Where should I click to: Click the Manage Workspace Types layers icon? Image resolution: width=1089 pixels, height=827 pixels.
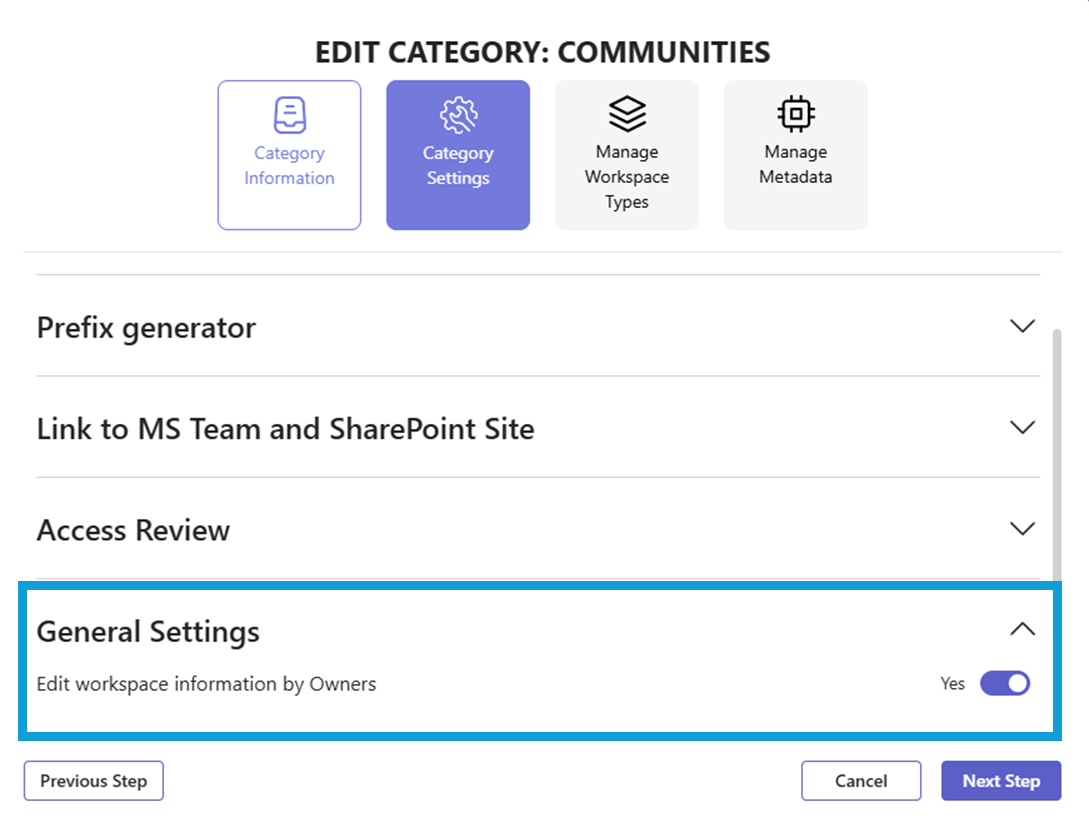(x=627, y=113)
